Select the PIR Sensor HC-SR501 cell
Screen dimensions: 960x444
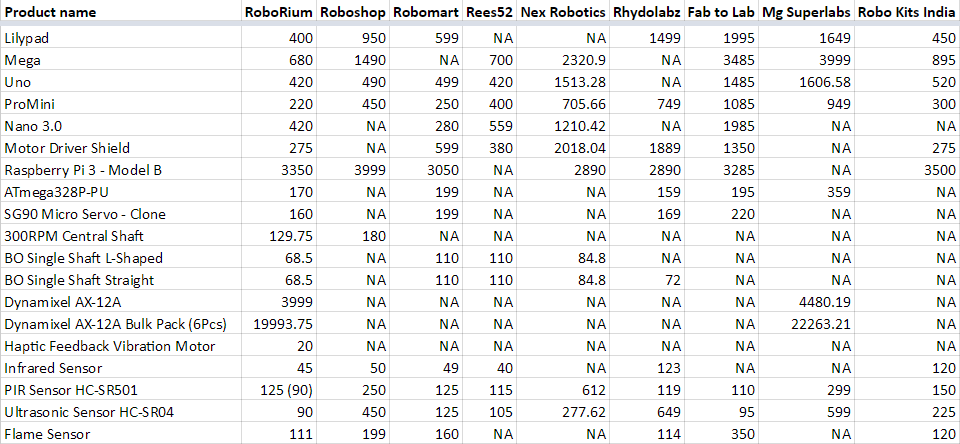pos(120,391)
